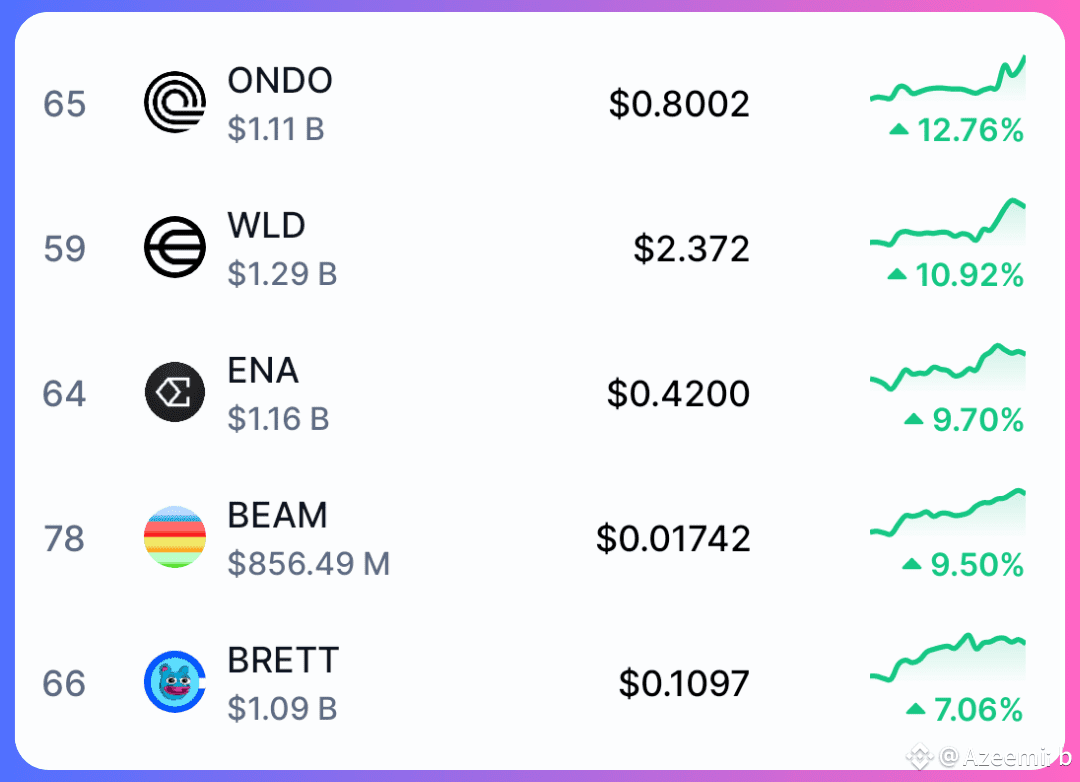Click the BEAM rainbow striped logo
Screen dimensions: 1080x782
click(175, 537)
